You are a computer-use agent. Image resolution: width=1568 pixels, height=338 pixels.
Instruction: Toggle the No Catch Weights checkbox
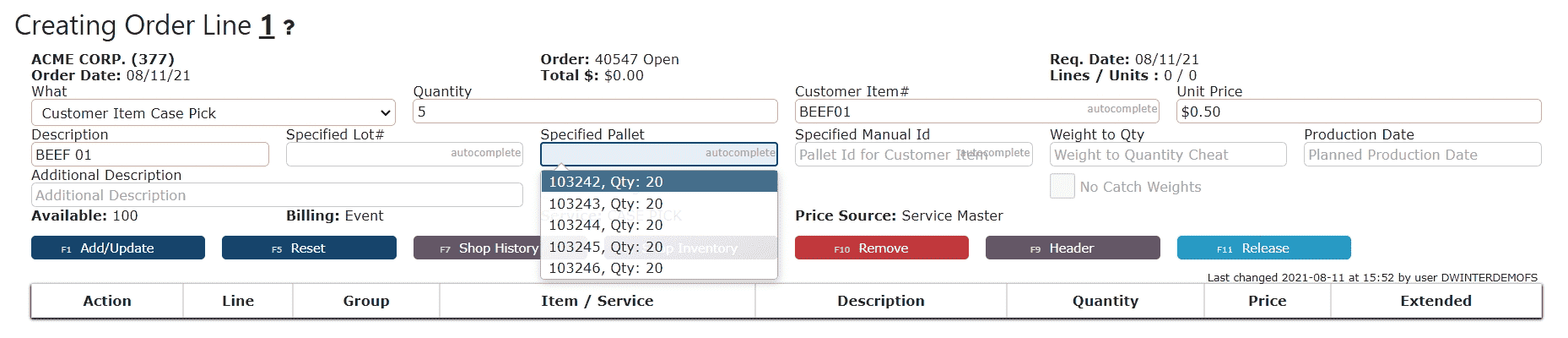click(1062, 186)
